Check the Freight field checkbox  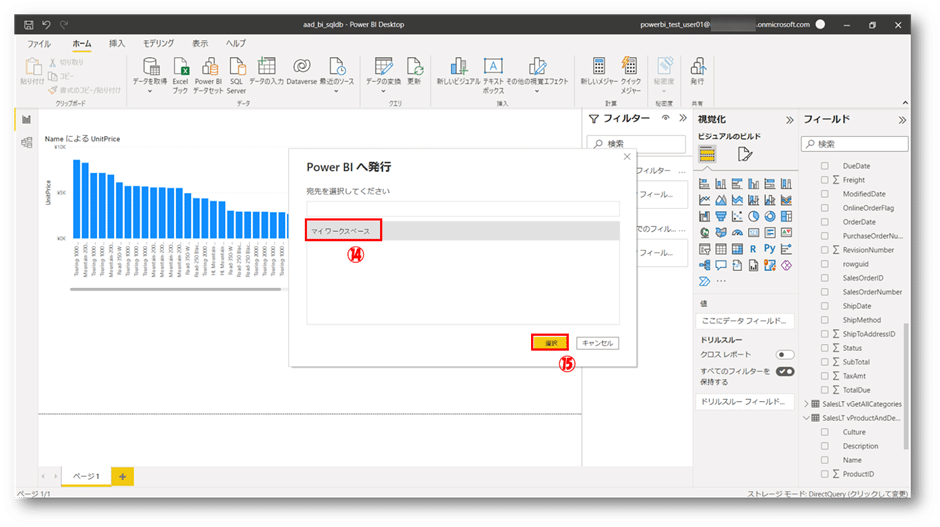[x=825, y=180]
